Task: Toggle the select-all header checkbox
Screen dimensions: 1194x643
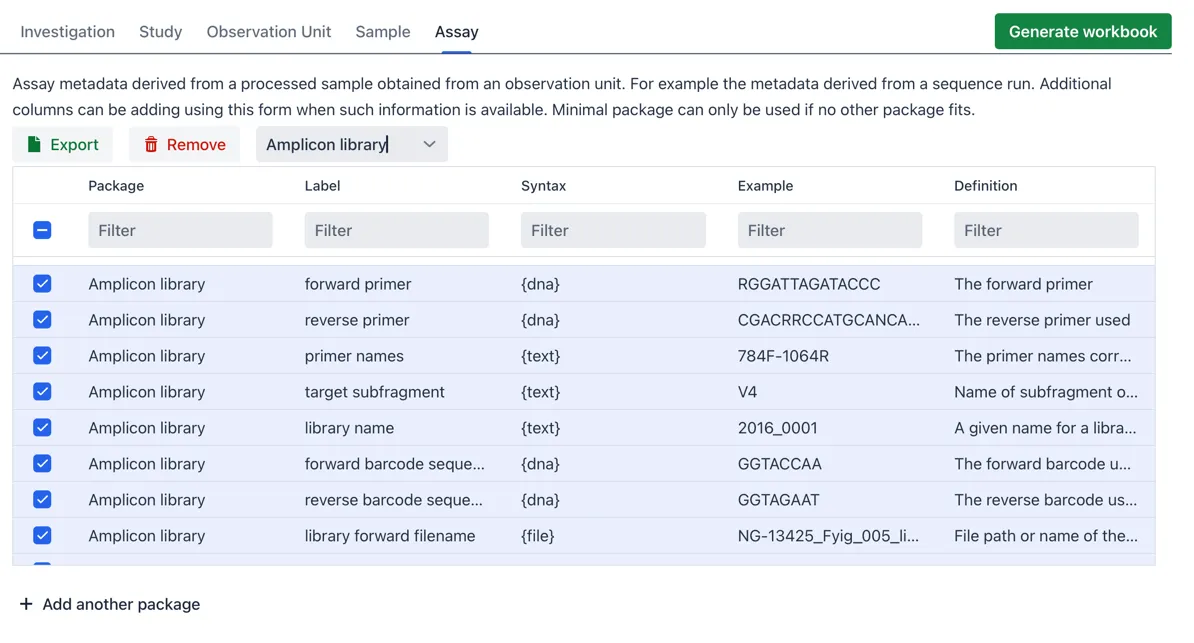Action: (x=42, y=230)
